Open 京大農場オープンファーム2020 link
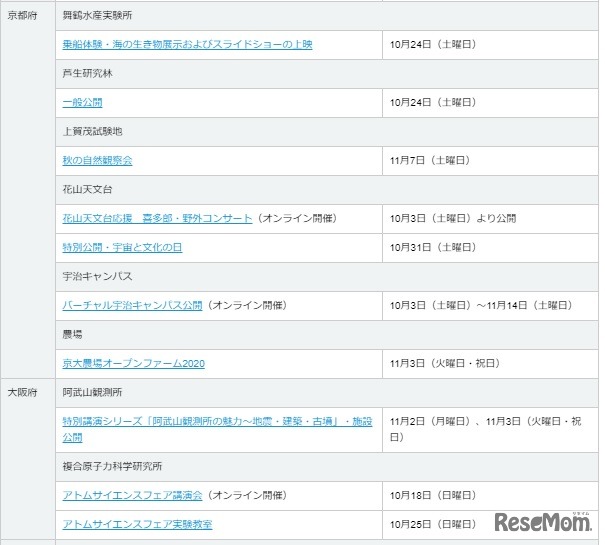The image size is (605, 545). pos(134,363)
